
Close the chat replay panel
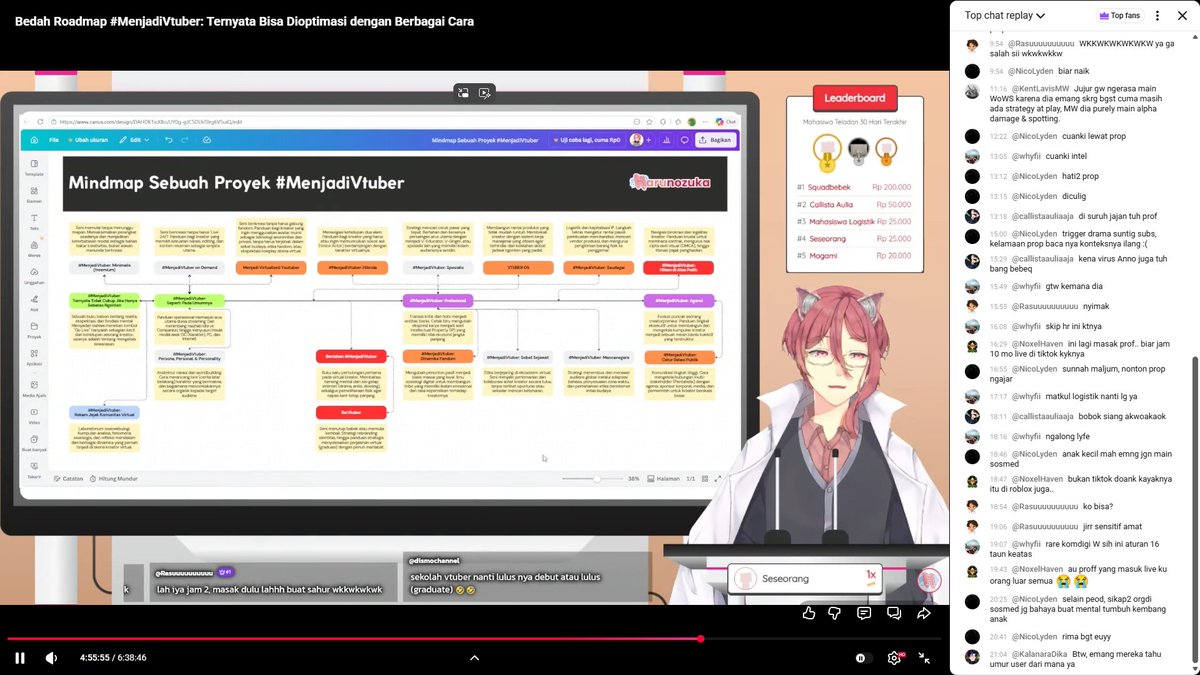[1183, 15]
